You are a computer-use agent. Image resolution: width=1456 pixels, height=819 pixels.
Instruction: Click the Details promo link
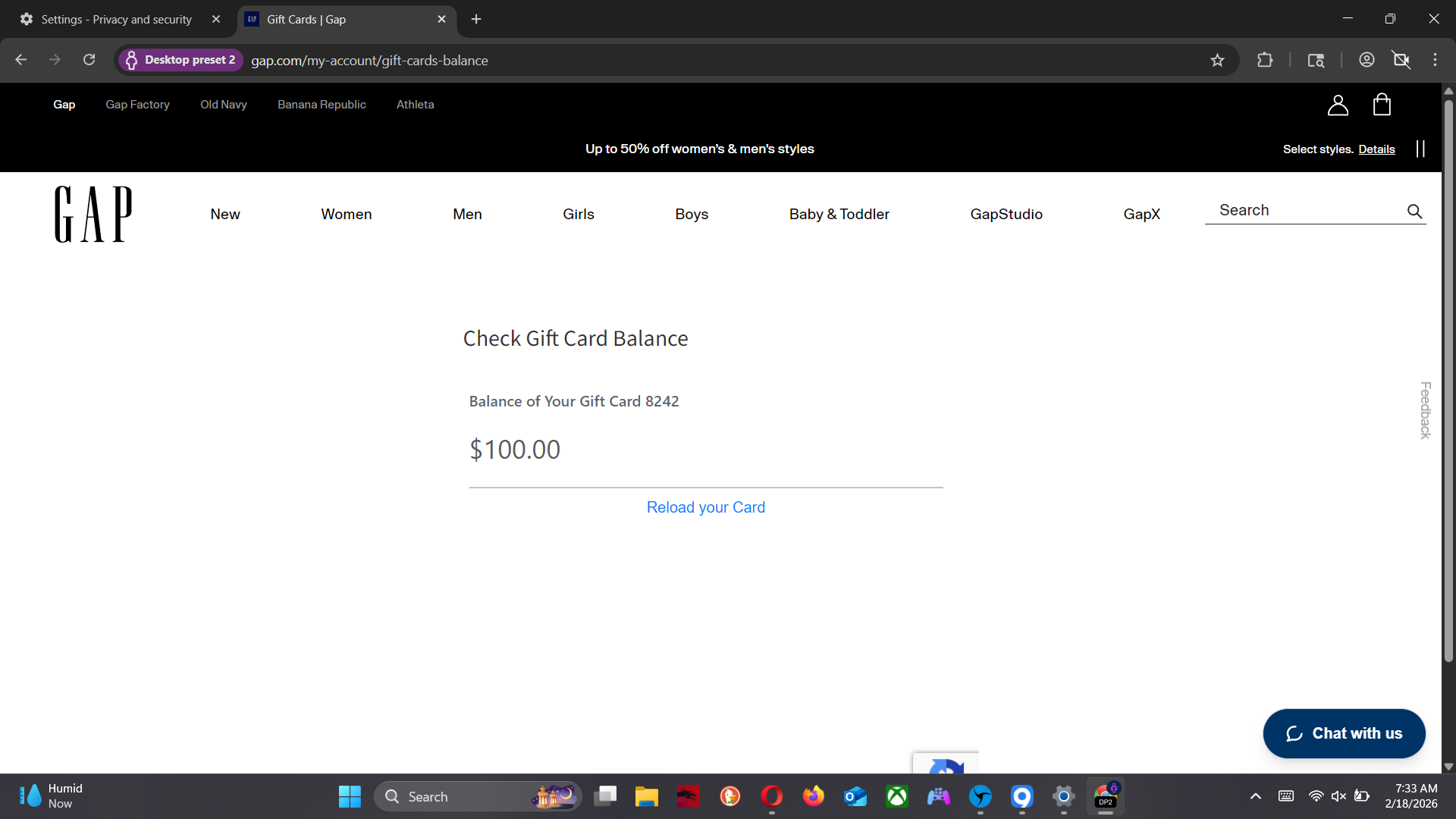coord(1376,149)
